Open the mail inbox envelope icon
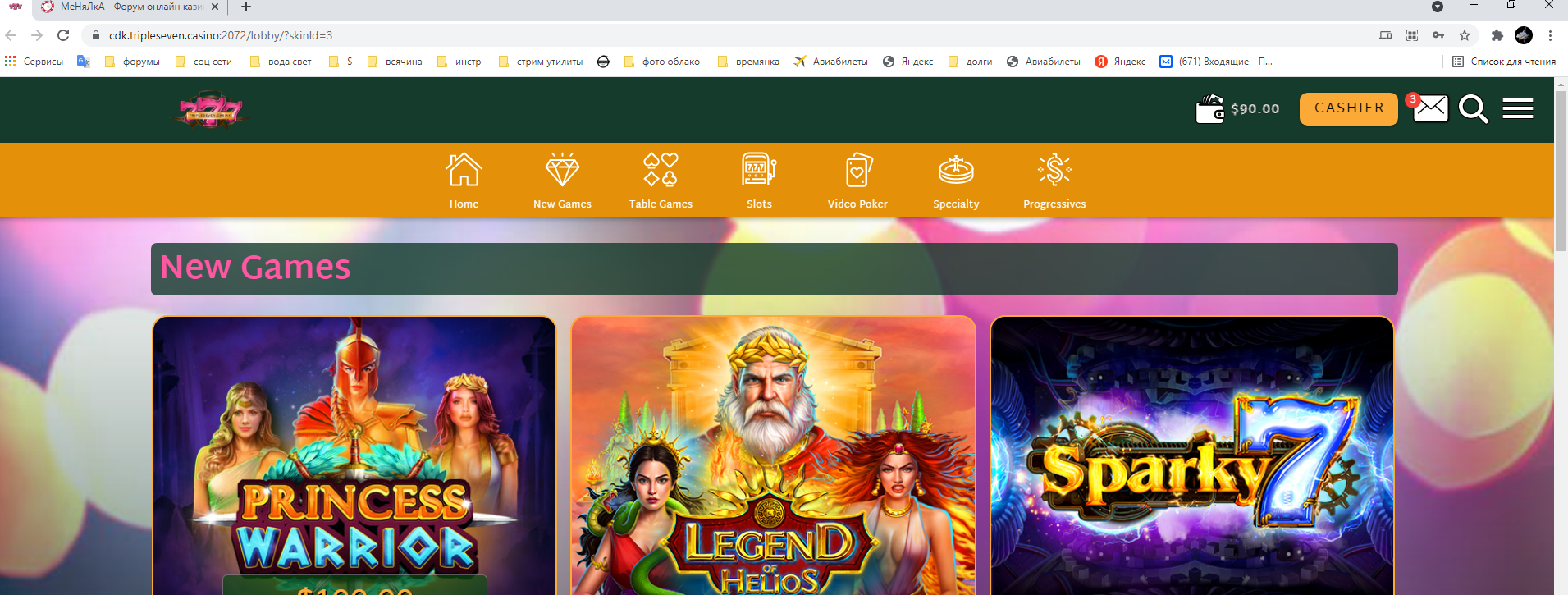1568x595 pixels. [1430, 108]
